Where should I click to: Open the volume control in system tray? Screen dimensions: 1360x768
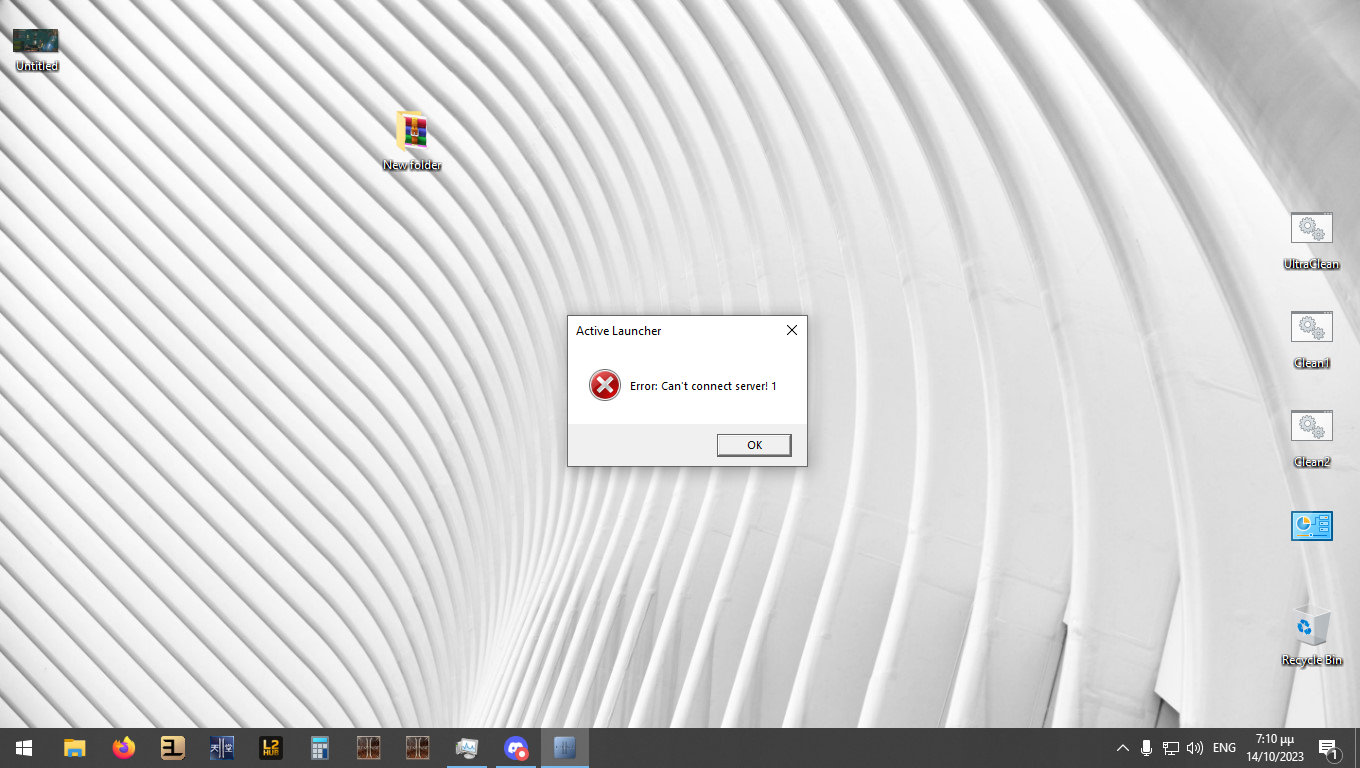click(1194, 748)
